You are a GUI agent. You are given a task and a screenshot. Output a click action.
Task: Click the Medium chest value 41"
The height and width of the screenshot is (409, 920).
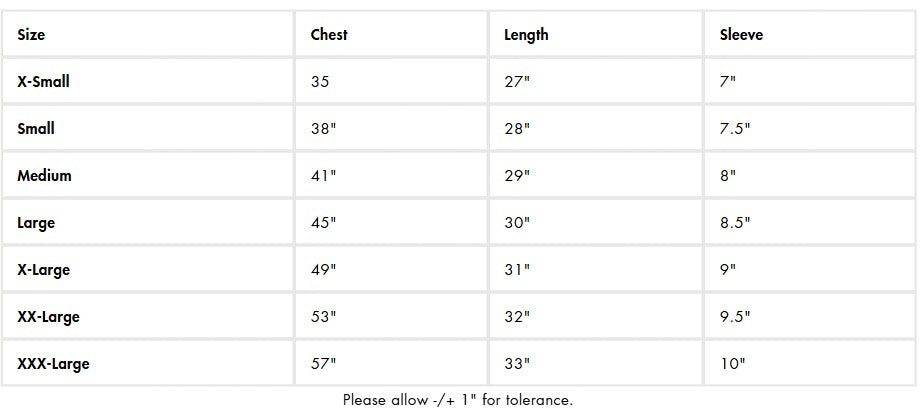pyautogui.click(x=323, y=176)
